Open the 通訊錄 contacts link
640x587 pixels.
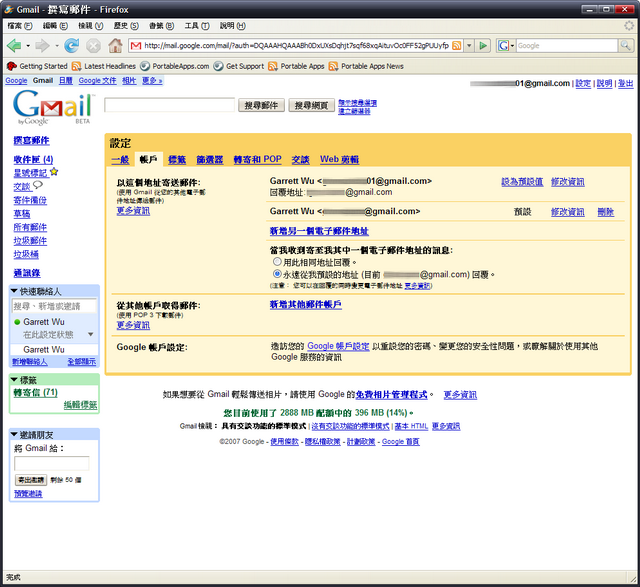click(27, 273)
